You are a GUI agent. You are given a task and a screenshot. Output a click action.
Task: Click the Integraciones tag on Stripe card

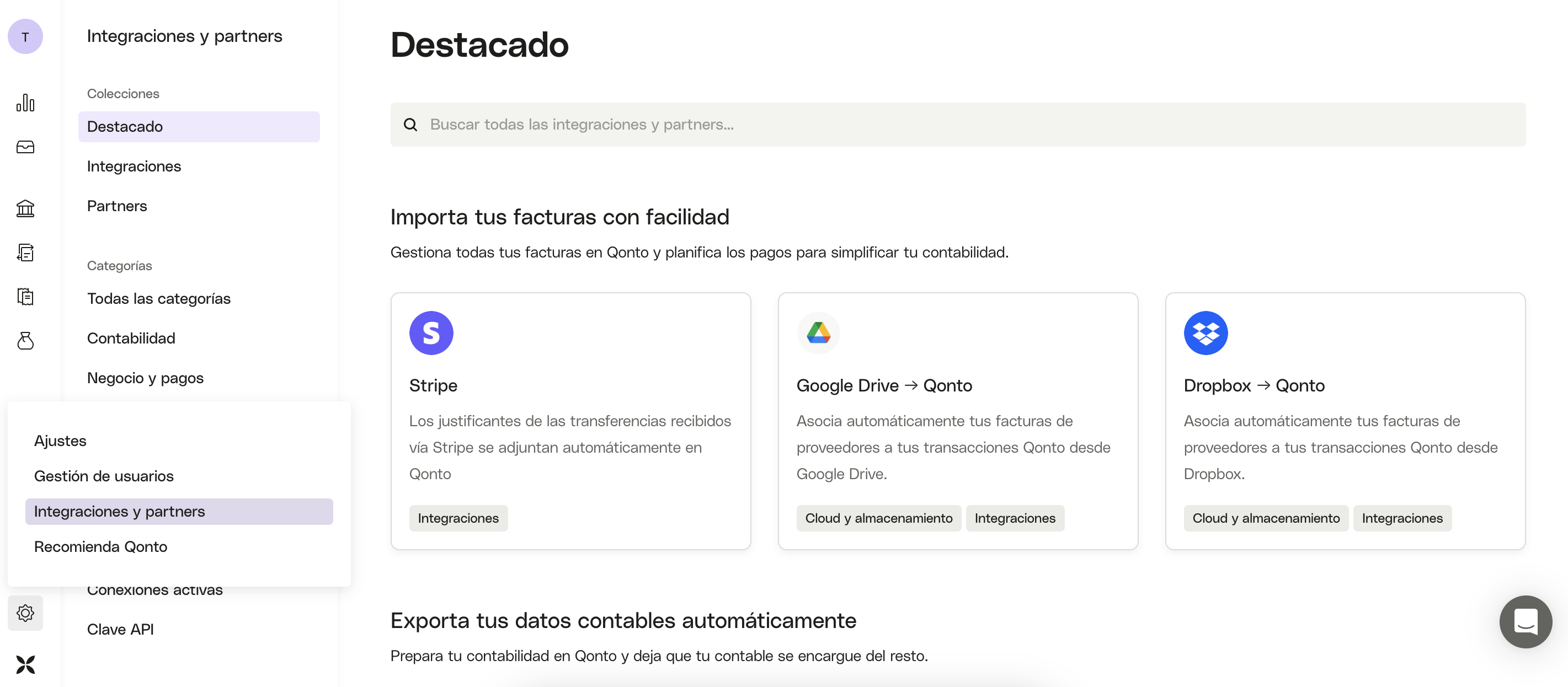[x=458, y=518]
